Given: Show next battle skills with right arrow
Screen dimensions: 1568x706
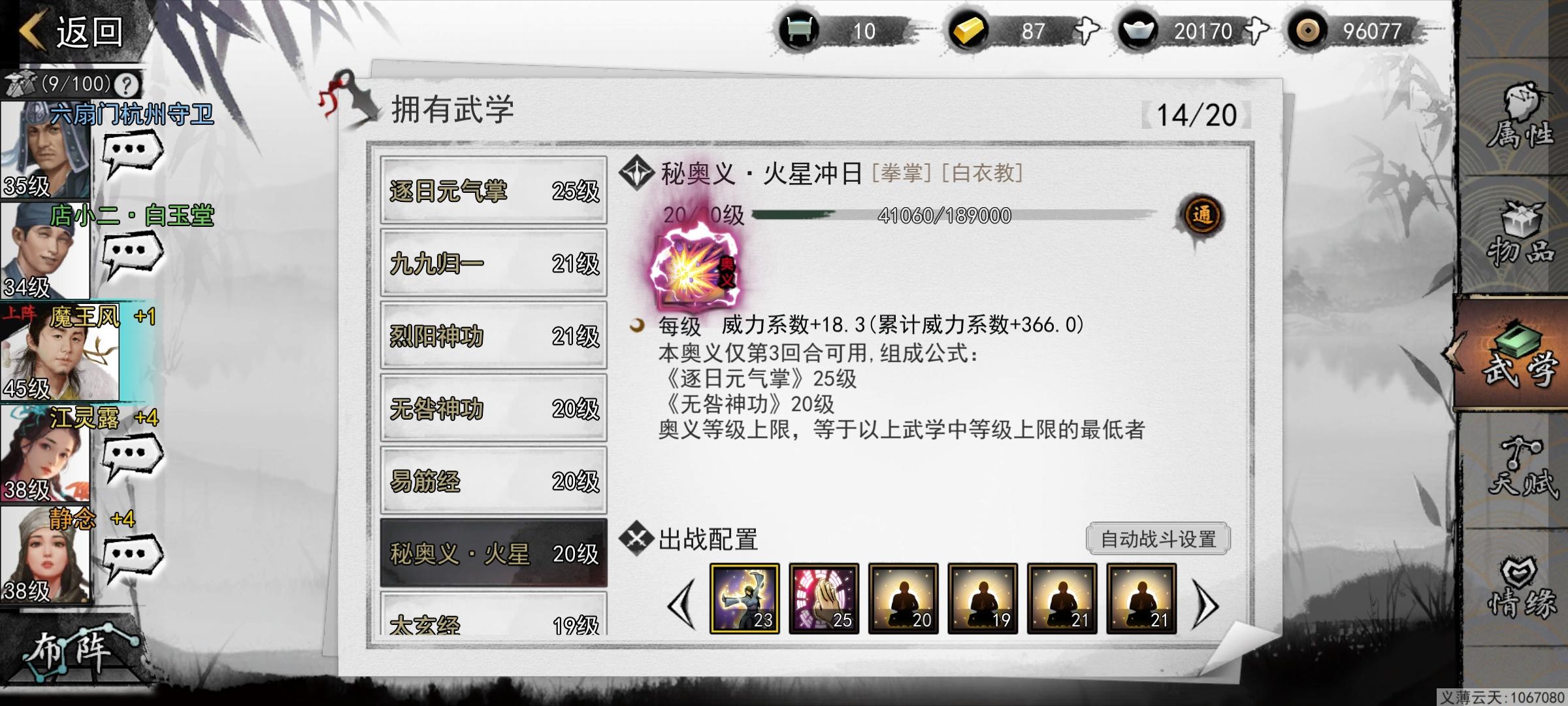Looking at the screenshot, I should pyautogui.click(x=1206, y=605).
